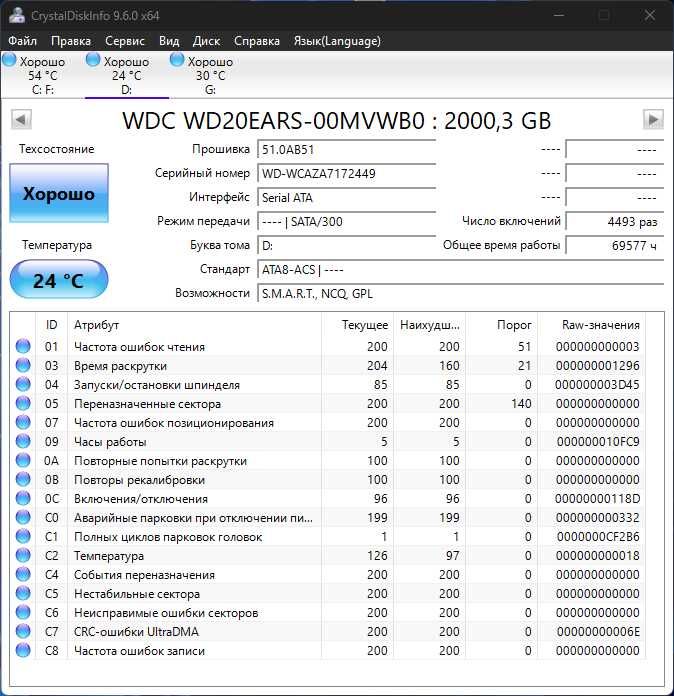Click status icon for Повторы рекалибровки
674x696 pixels.
[x=23, y=479]
